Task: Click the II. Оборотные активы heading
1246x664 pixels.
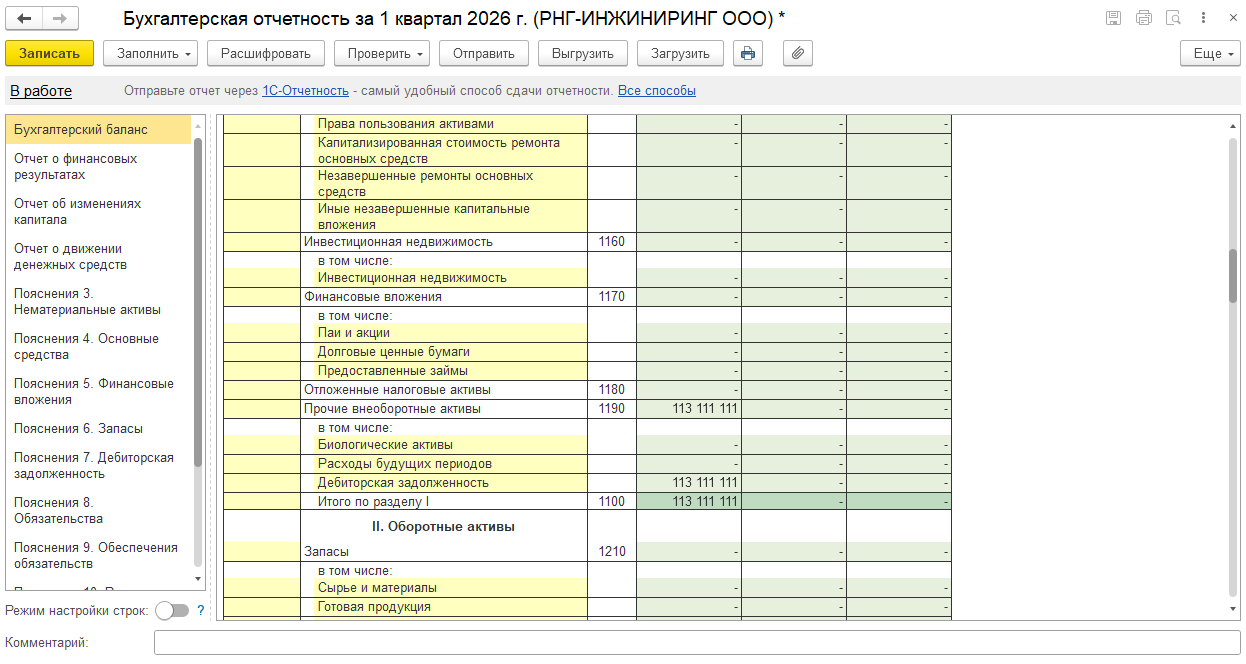Action: pos(444,526)
